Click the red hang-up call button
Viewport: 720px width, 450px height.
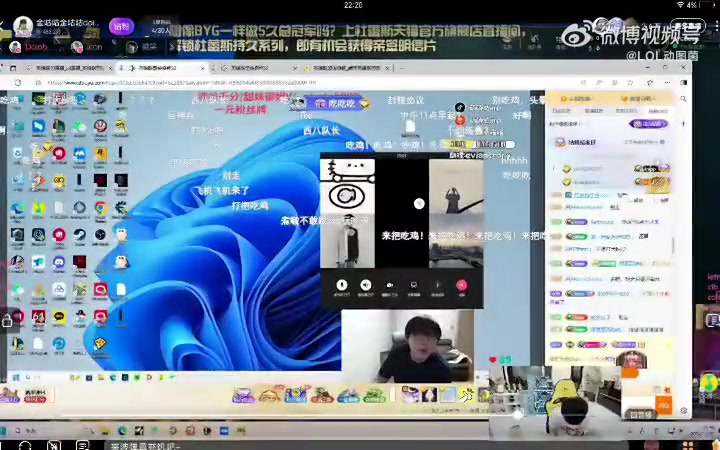click(461, 284)
